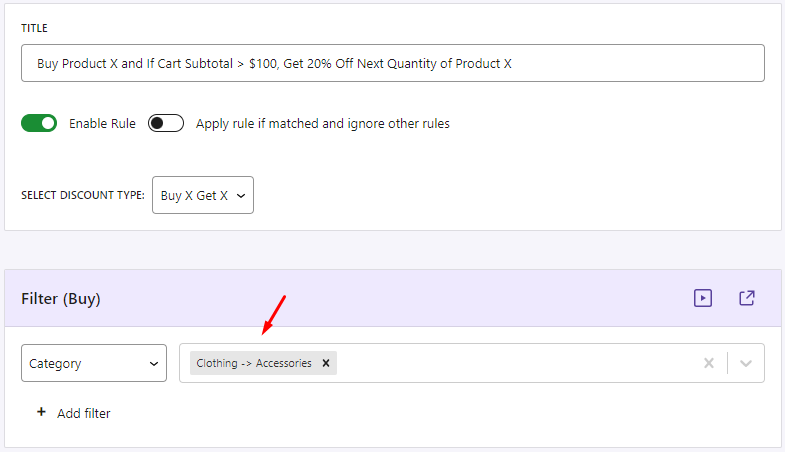
Task: Toggle the Enable Rule switch
Action: (40, 124)
